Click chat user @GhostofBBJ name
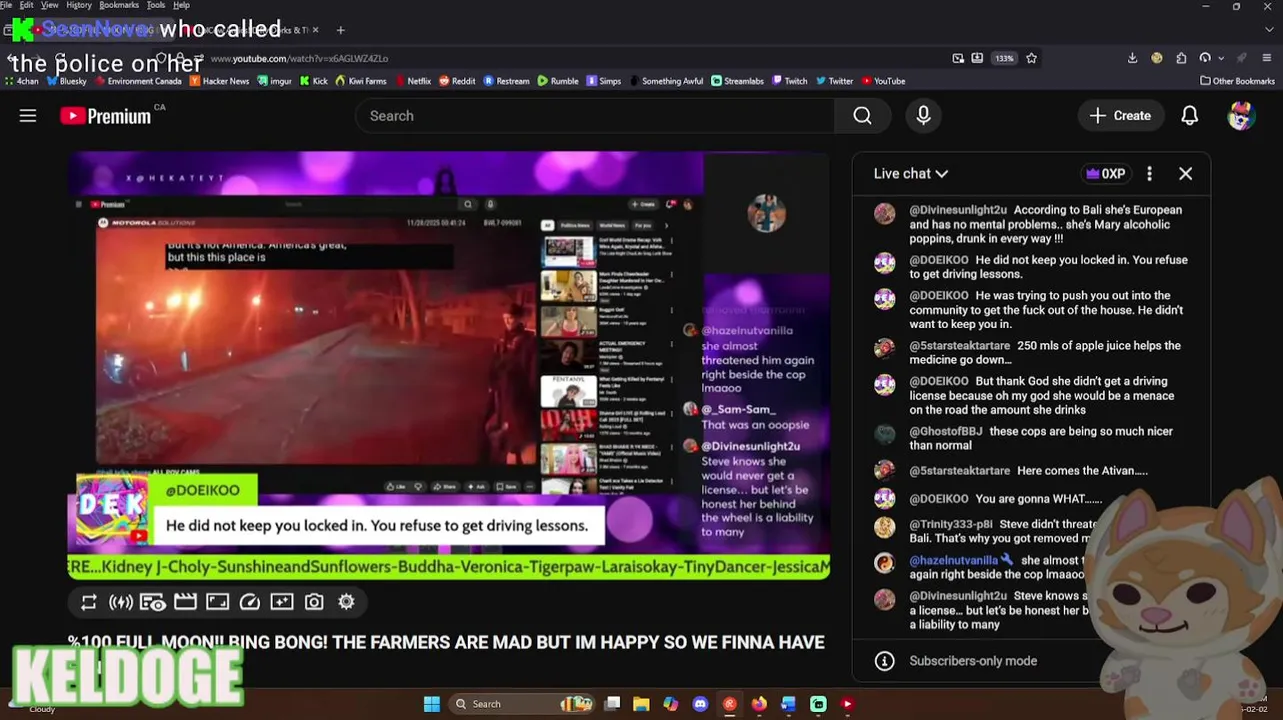The height and width of the screenshot is (720, 1283). point(945,431)
